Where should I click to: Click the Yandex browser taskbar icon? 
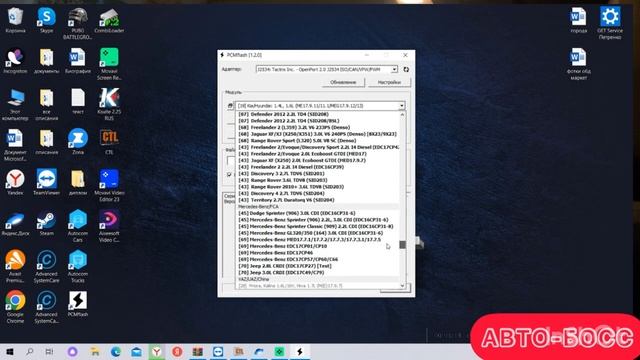[156, 351]
